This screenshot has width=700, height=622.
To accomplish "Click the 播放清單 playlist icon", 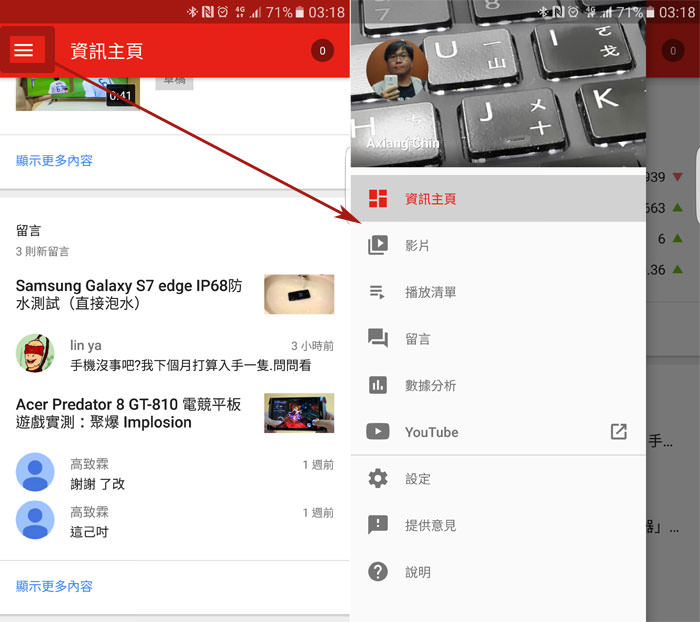I will [x=378, y=292].
